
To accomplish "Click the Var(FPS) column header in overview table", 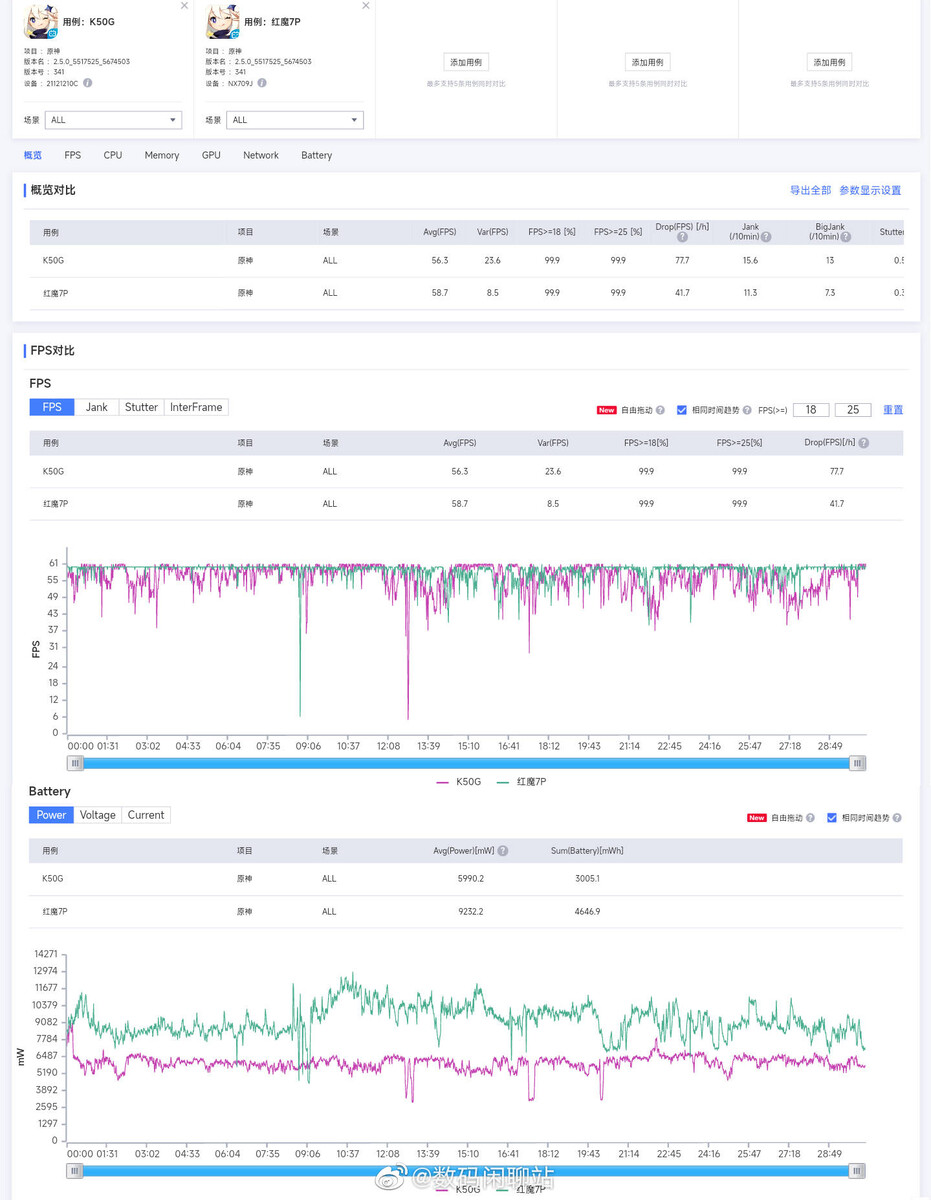I will click(492, 232).
